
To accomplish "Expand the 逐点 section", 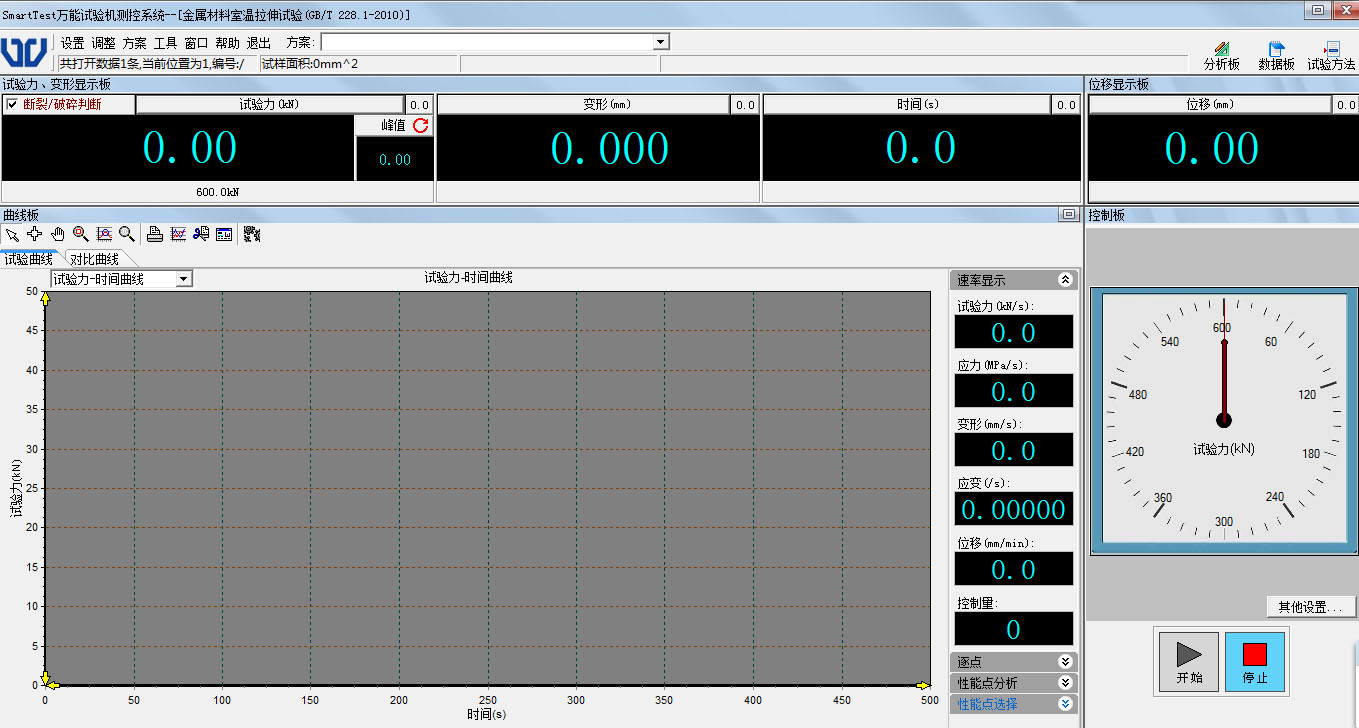I will click(x=1066, y=662).
